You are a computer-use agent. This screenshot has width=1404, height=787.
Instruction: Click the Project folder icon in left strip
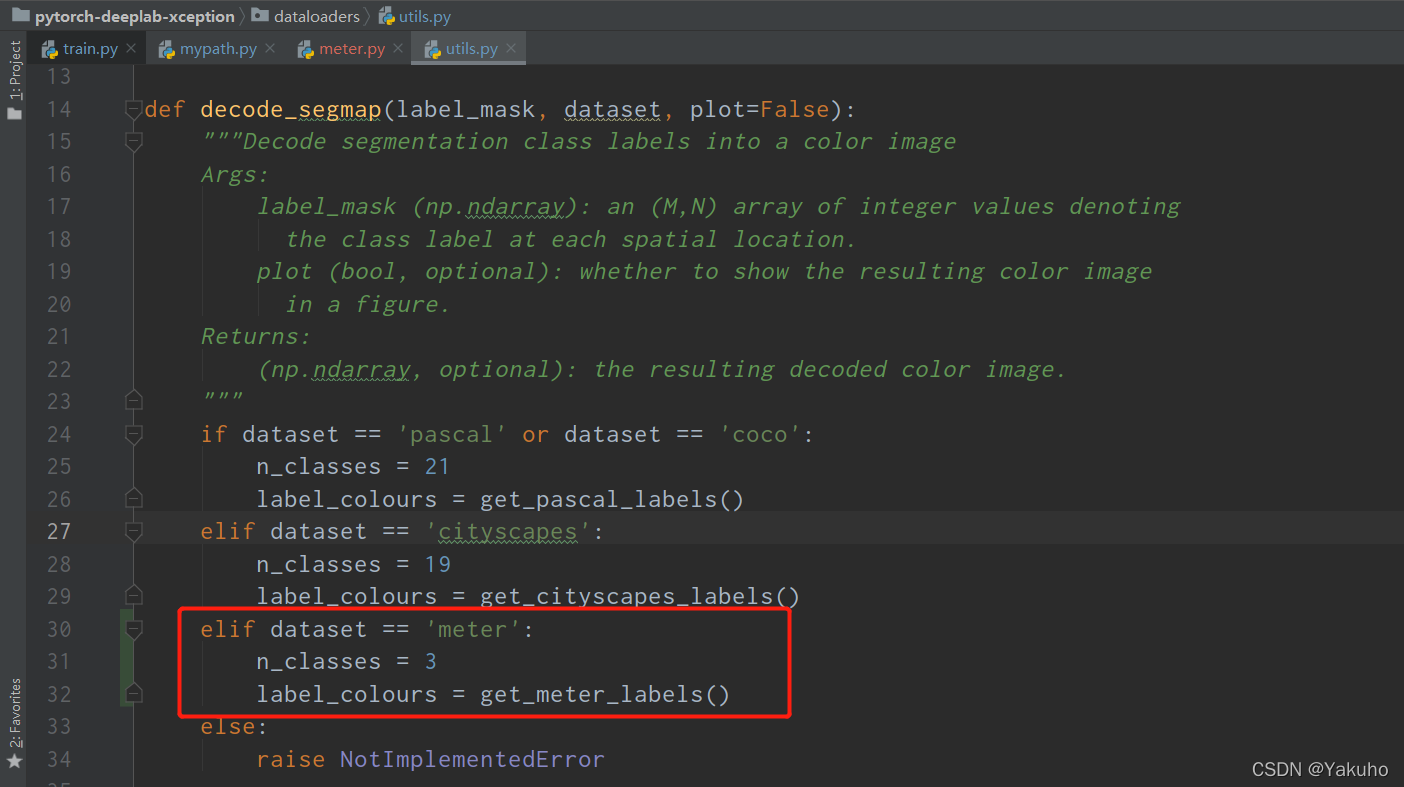(x=14, y=113)
